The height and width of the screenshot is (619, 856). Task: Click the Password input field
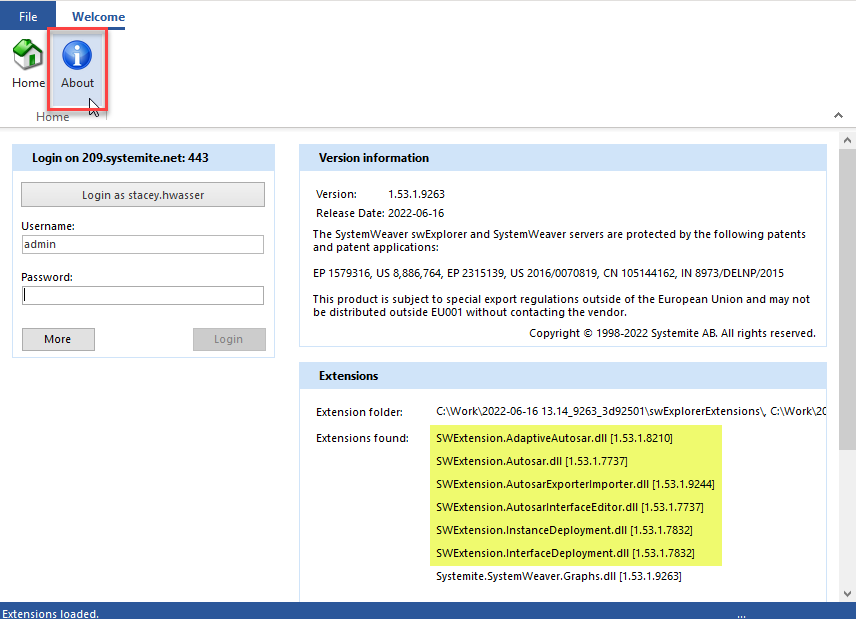click(142, 295)
